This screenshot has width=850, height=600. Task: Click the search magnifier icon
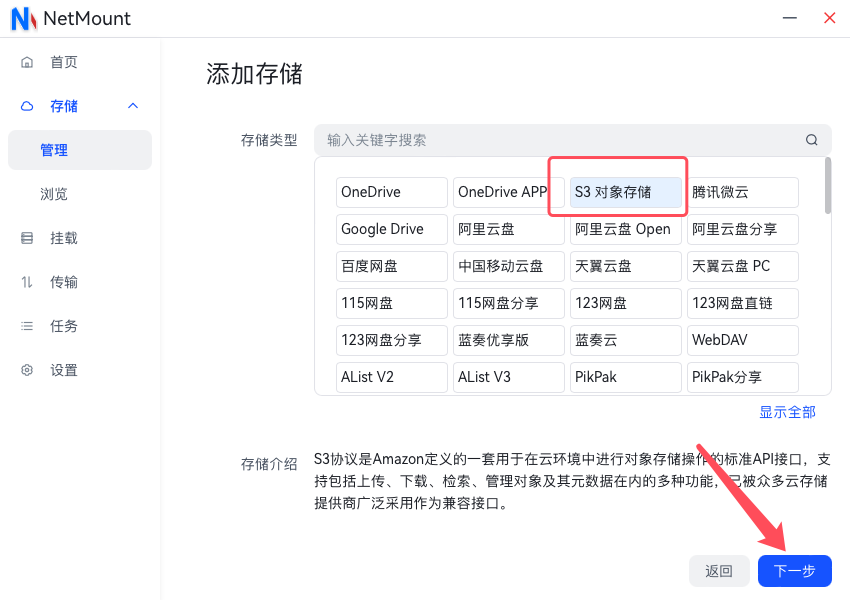click(x=812, y=140)
